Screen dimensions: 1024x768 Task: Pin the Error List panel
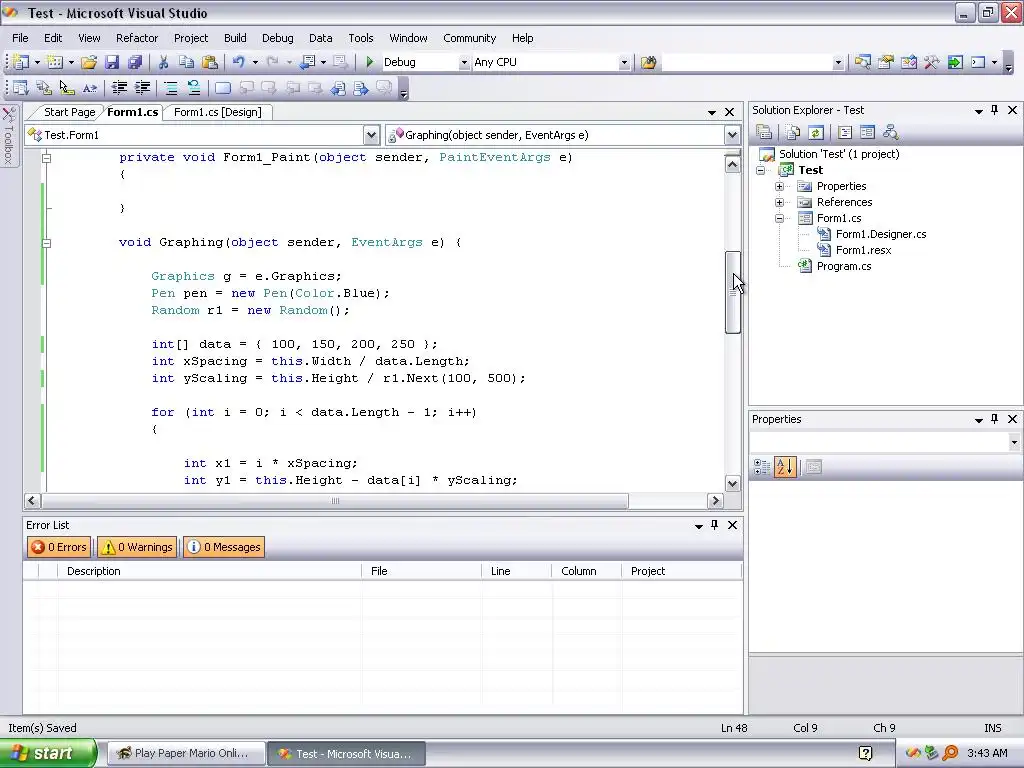tap(714, 525)
